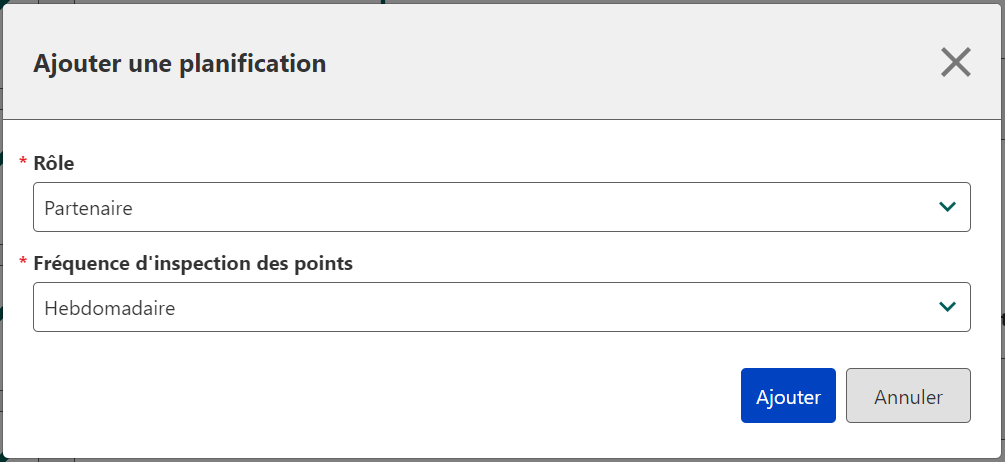1005x462 pixels.
Task: Open the Fréquence d'inspection des points dropdown
Action: [x=502, y=307]
